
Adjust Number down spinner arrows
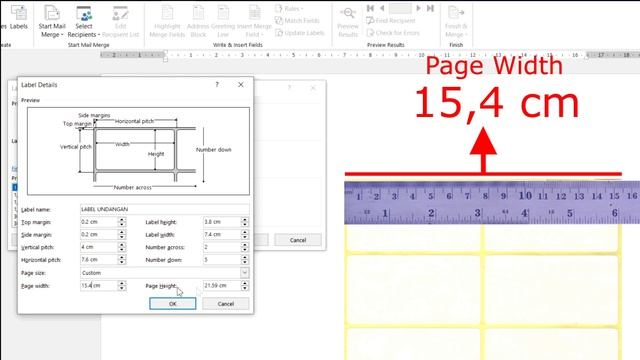tap(244, 260)
